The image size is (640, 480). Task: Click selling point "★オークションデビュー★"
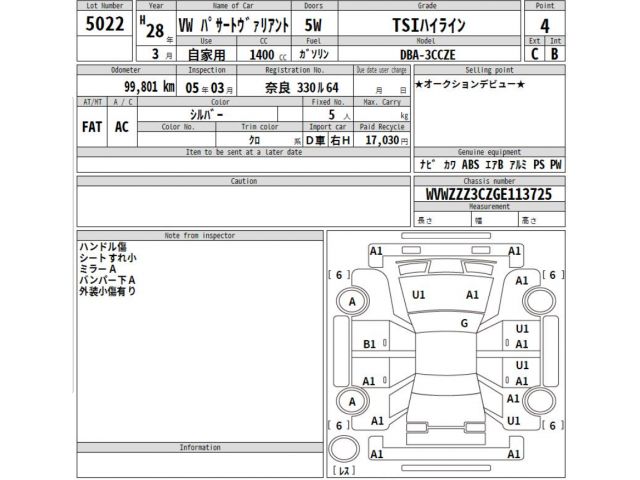tap(469, 84)
